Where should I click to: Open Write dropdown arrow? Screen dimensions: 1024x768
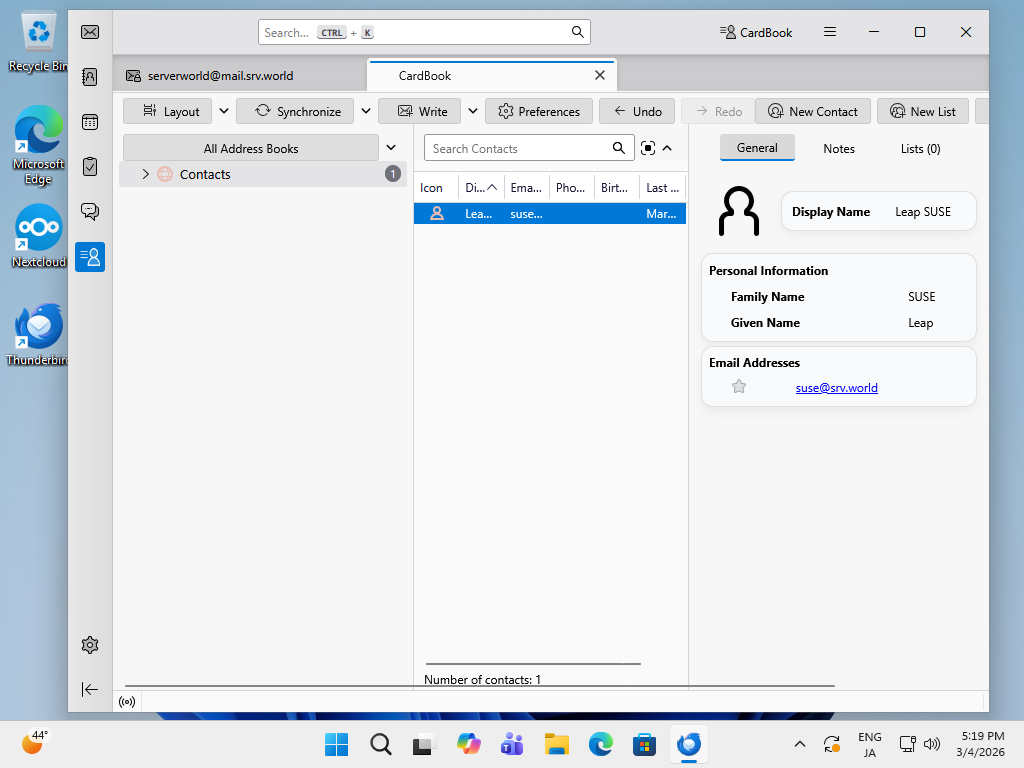[x=473, y=111]
